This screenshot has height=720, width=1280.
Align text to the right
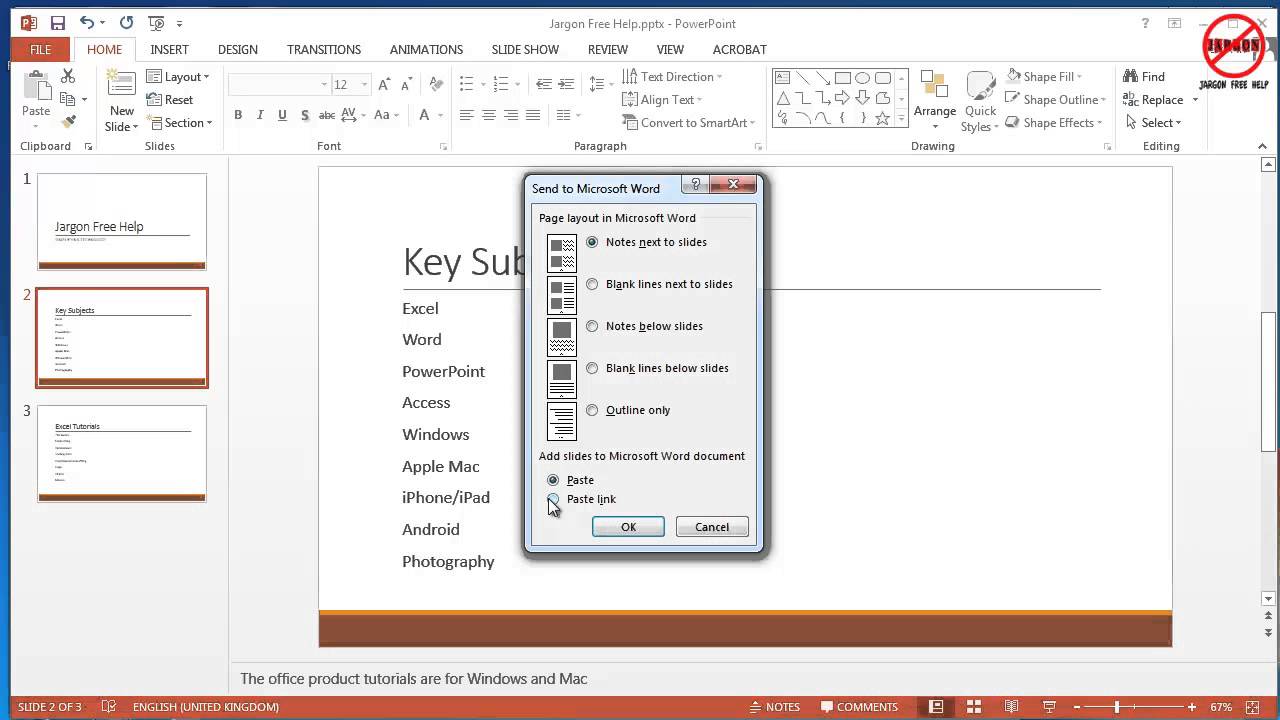point(511,115)
